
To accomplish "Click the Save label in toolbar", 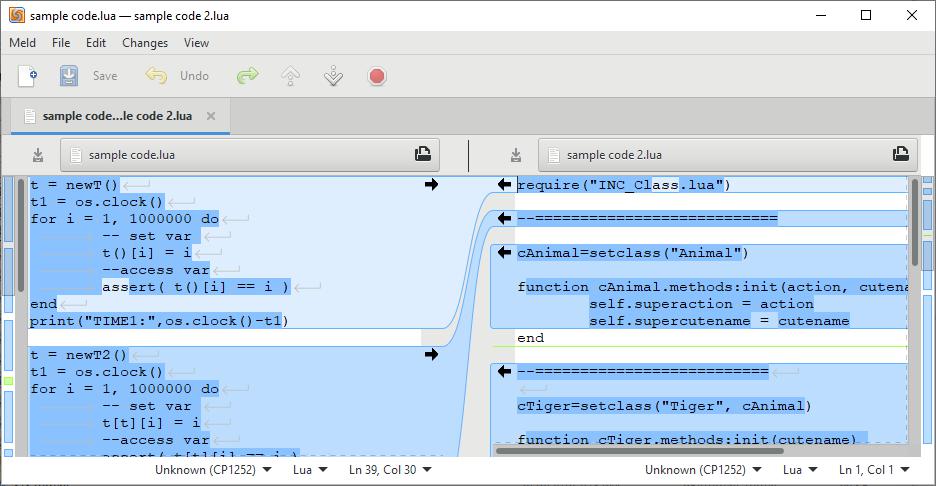I will pyautogui.click(x=105, y=76).
